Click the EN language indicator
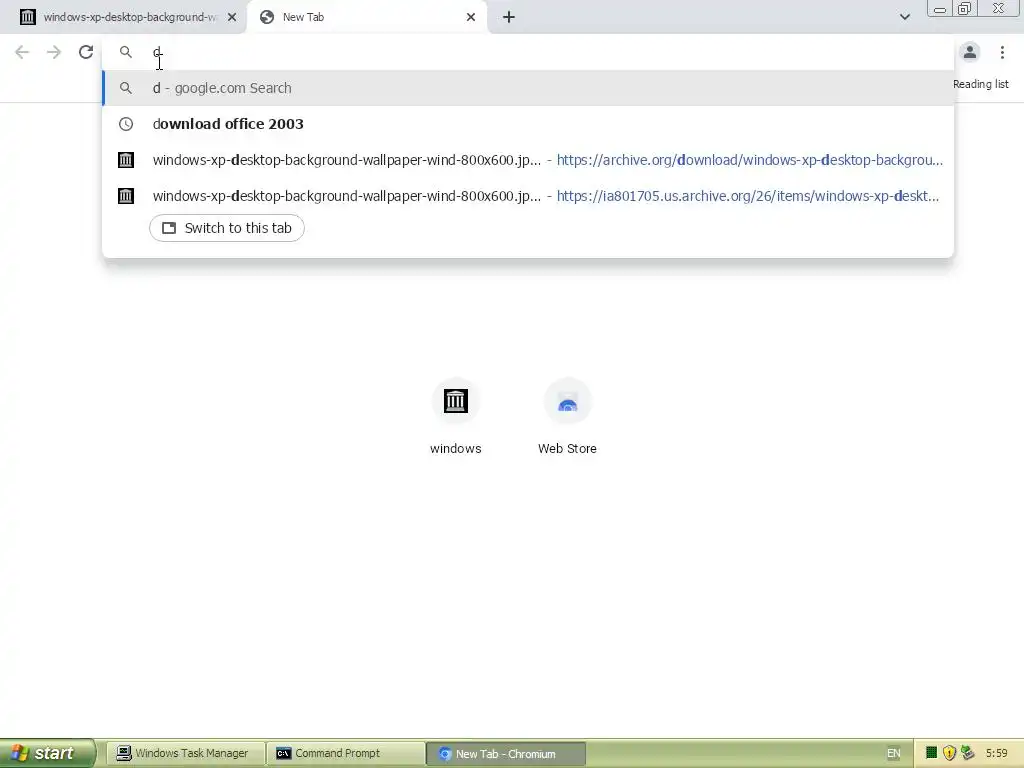The image size is (1024, 768). click(x=893, y=753)
